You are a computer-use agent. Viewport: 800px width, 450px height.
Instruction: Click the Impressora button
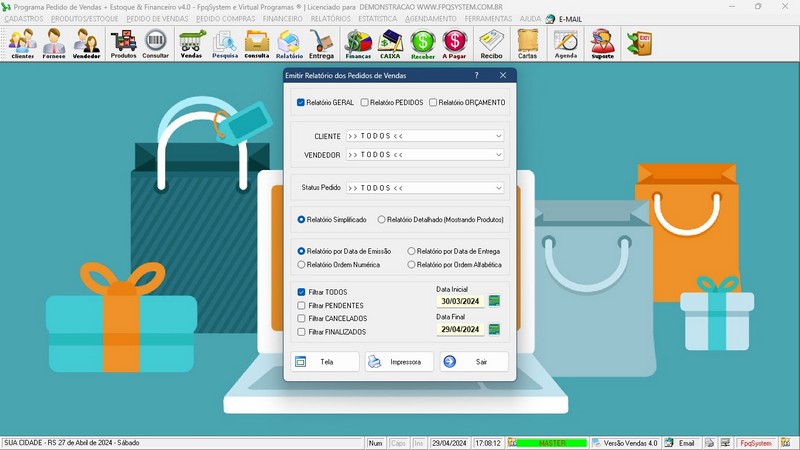pos(399,362)
